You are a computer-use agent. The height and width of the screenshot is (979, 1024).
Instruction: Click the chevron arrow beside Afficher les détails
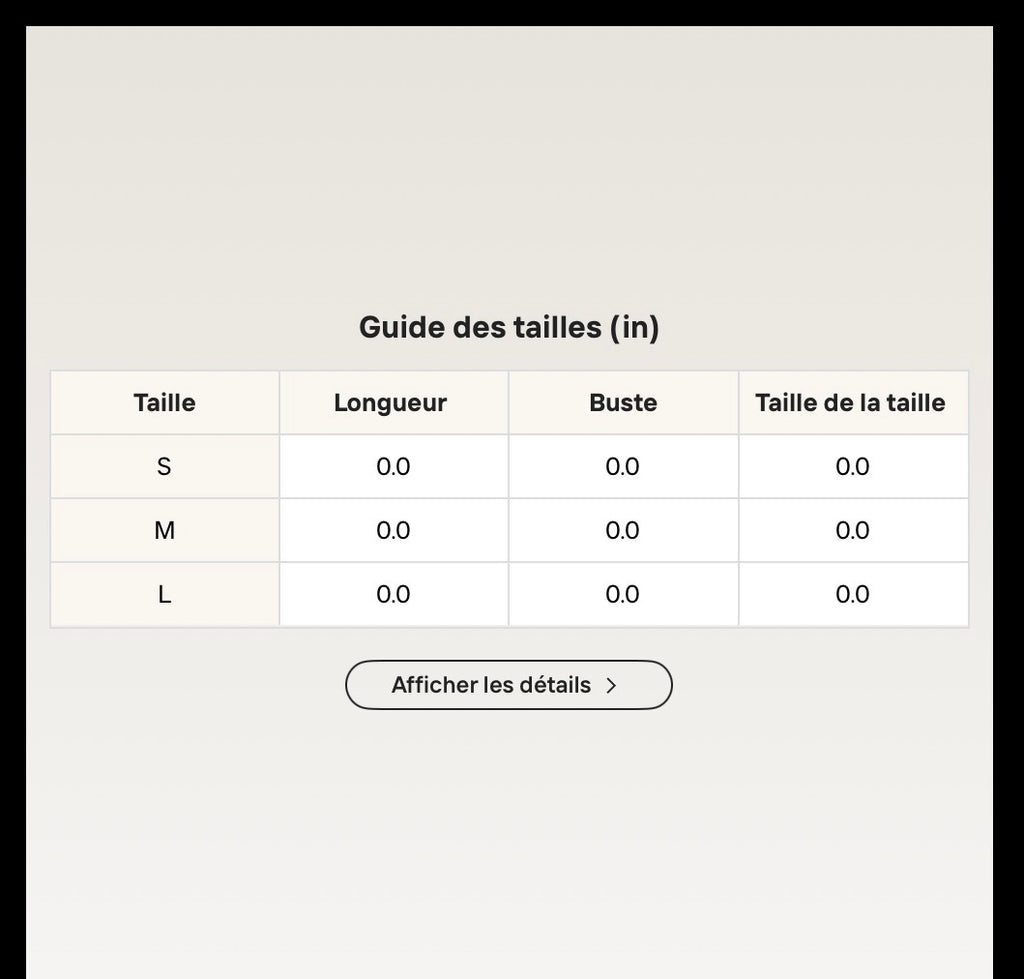click(611, 685)
